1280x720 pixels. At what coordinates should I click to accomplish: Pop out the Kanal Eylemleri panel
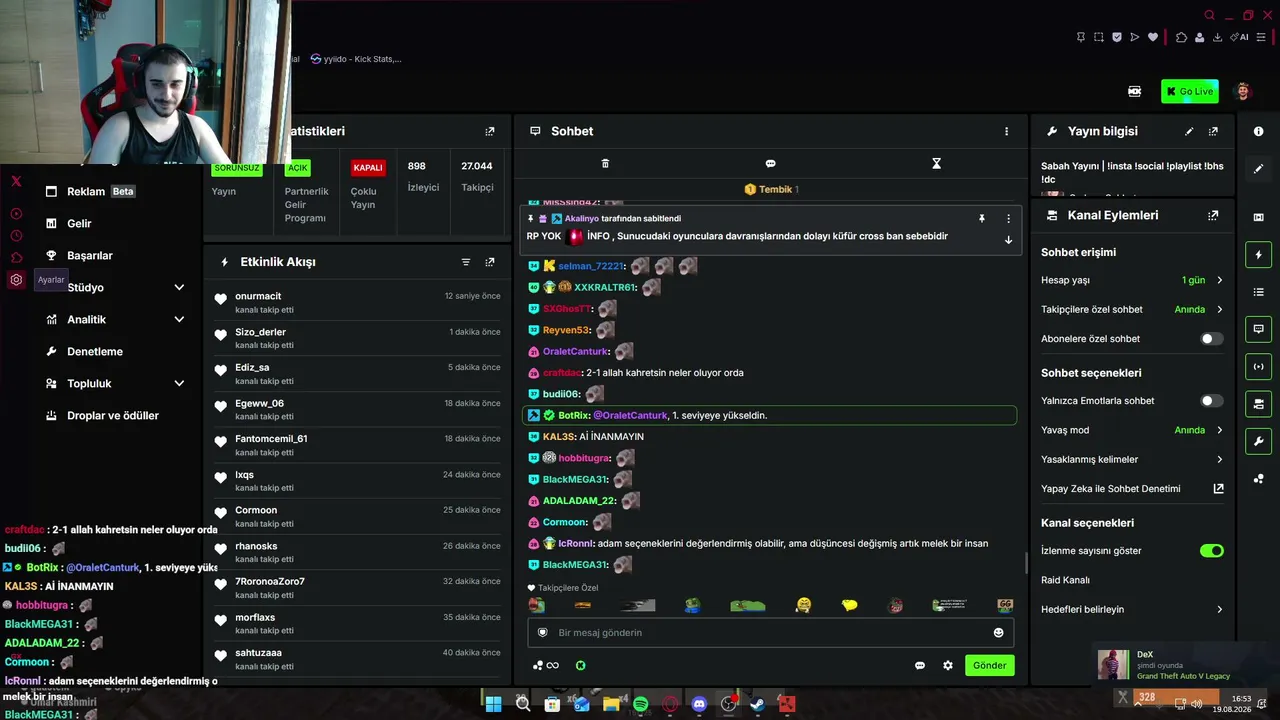[x=1213, y=215]
